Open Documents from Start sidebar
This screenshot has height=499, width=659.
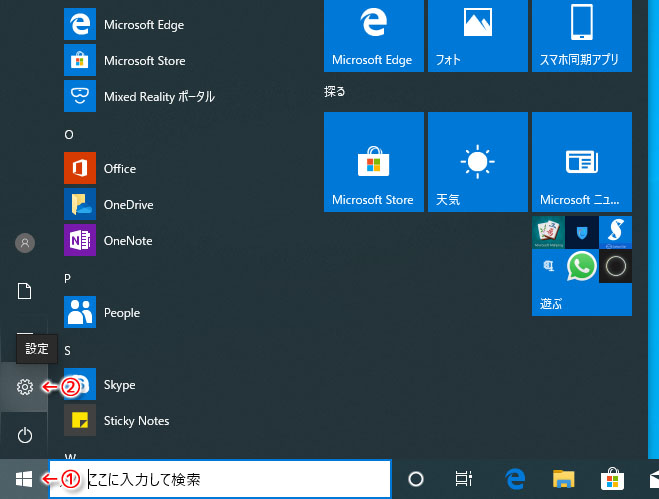[24, 291]
